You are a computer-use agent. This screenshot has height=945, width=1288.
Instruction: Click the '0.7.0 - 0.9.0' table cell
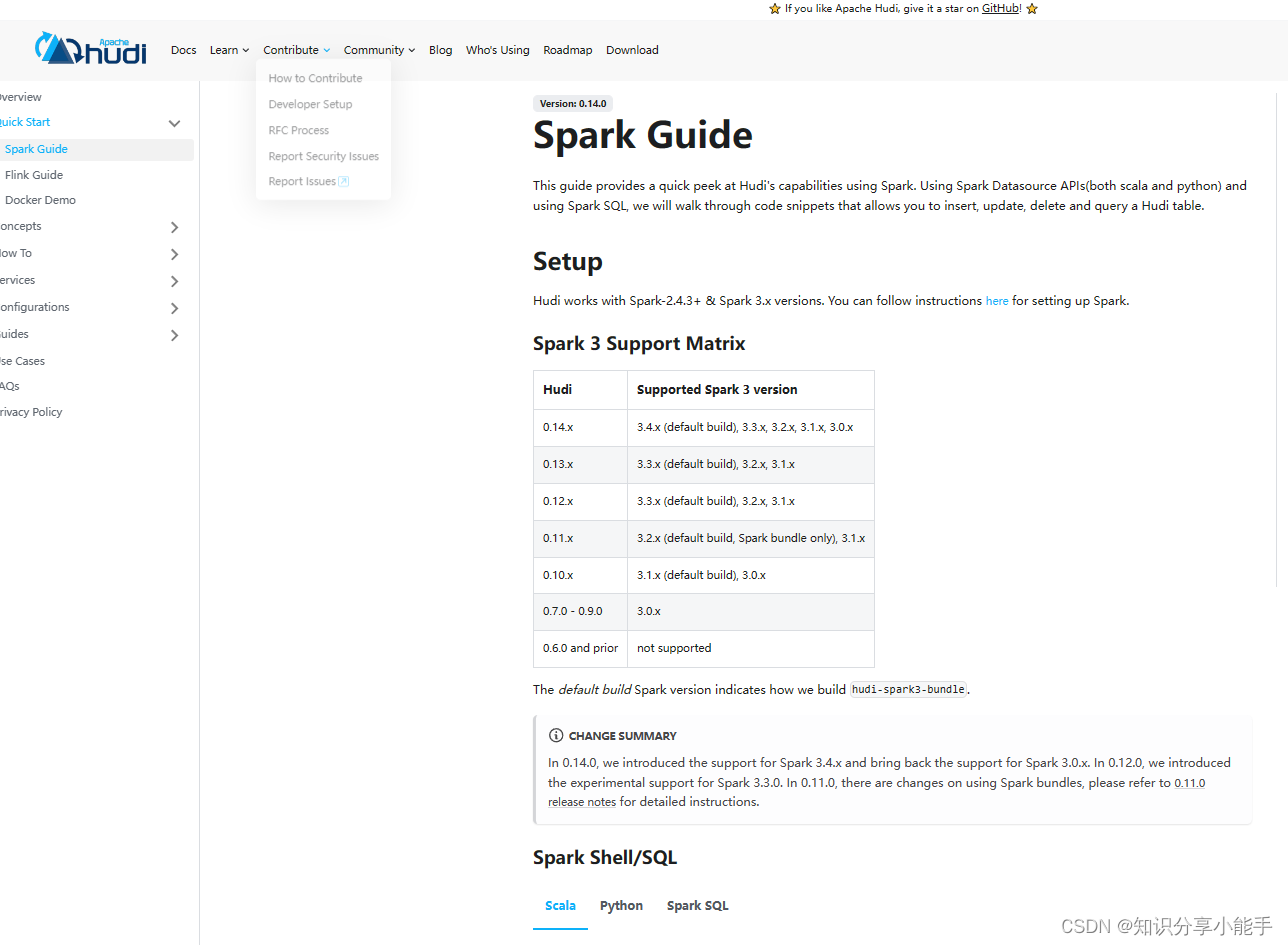(x=580, y=611)
